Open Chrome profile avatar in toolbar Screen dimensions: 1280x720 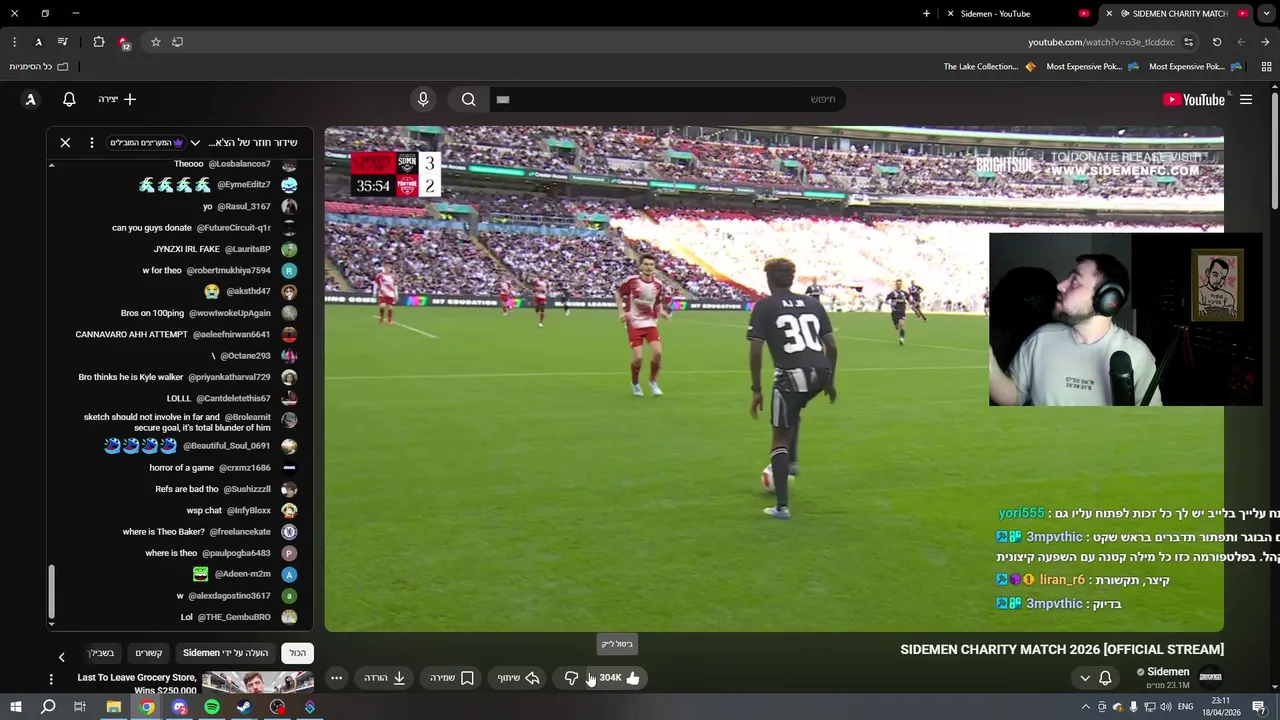pyautogui.click(x=38, y=42)
